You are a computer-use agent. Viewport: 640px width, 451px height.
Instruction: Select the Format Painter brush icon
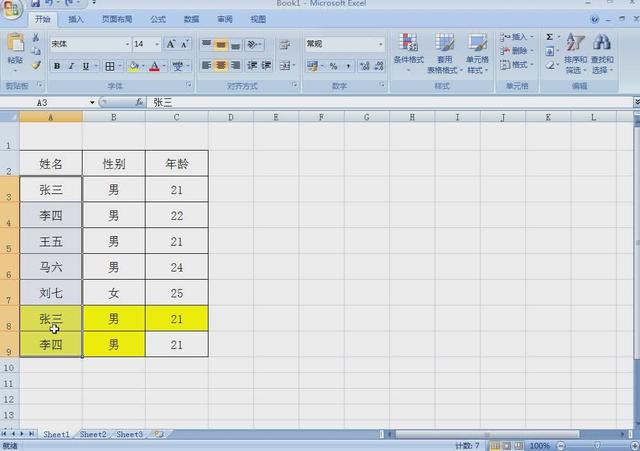pyautogui.click(x=36, y=65)
